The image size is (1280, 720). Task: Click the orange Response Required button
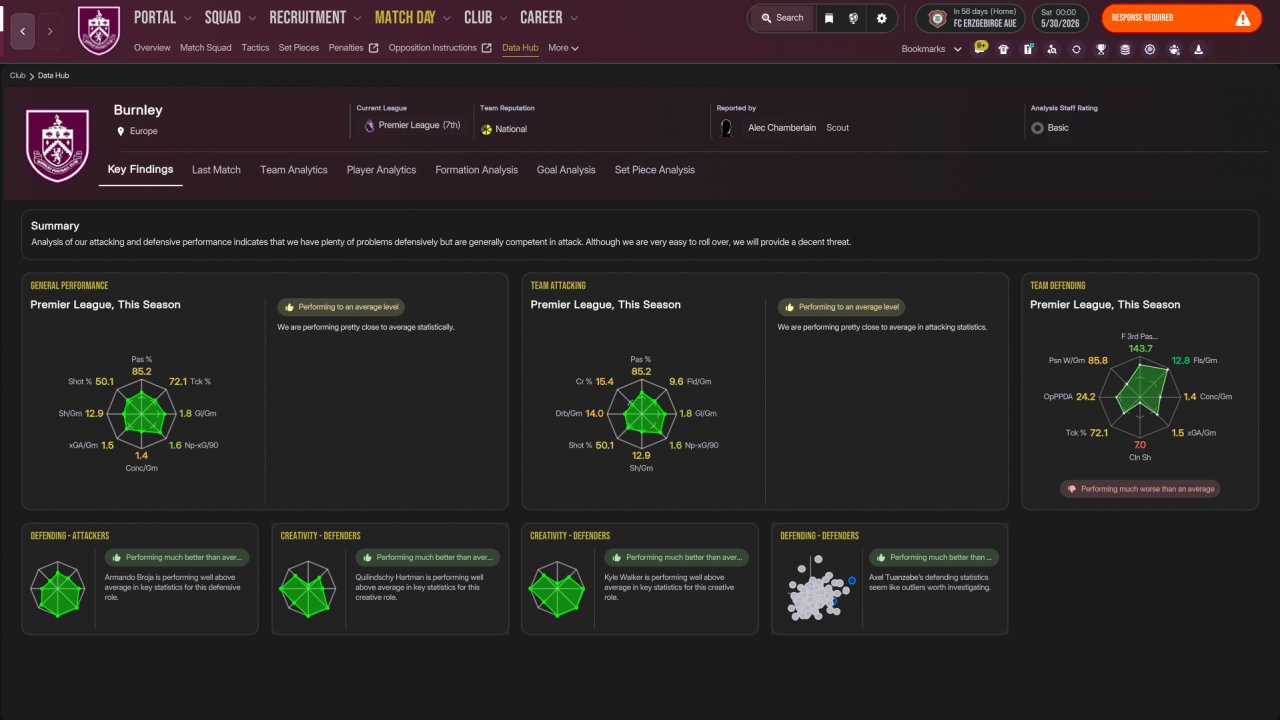1182,18
